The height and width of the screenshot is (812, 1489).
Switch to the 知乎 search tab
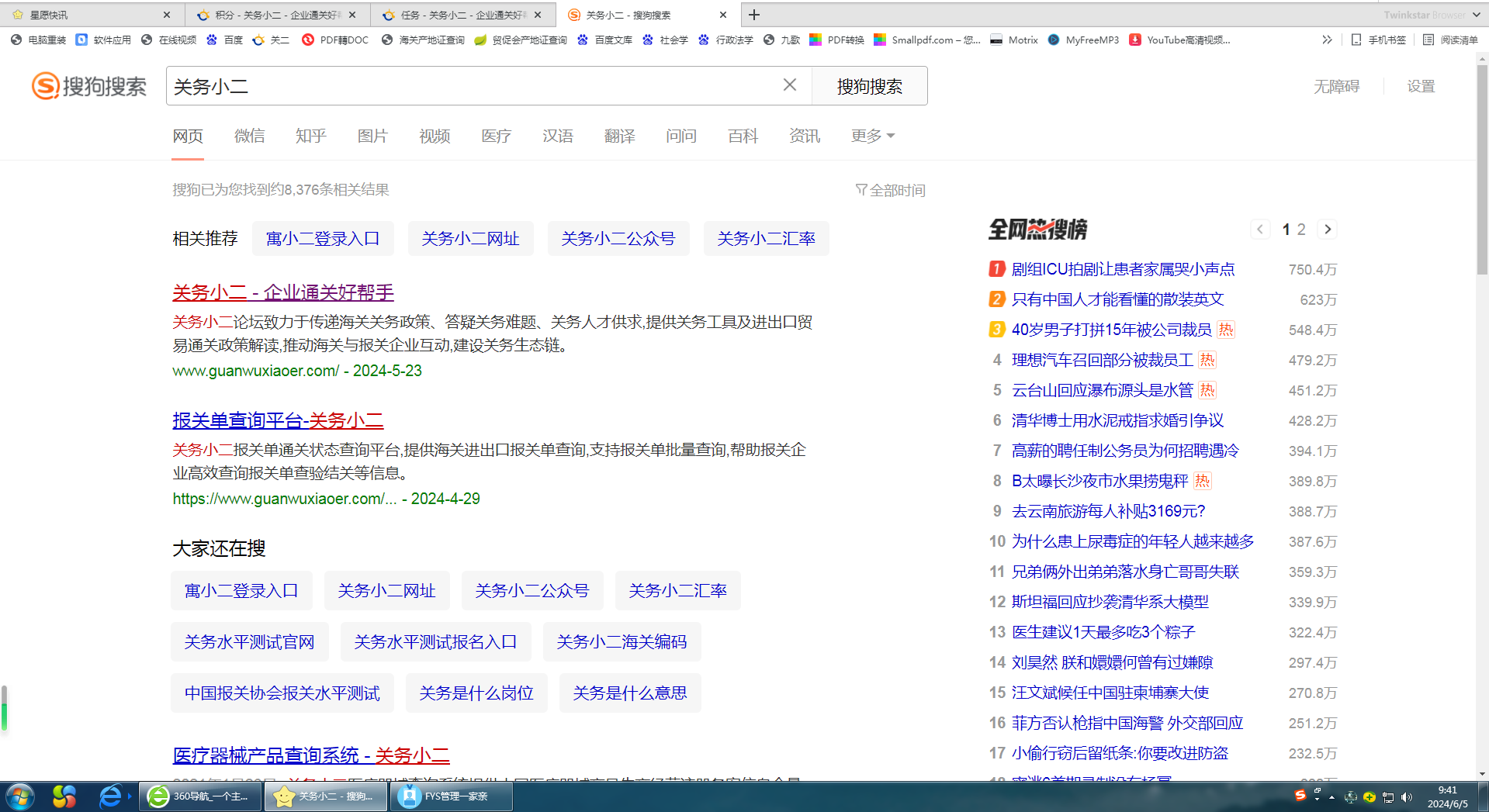pyautogui.click(x=311, y=136)
